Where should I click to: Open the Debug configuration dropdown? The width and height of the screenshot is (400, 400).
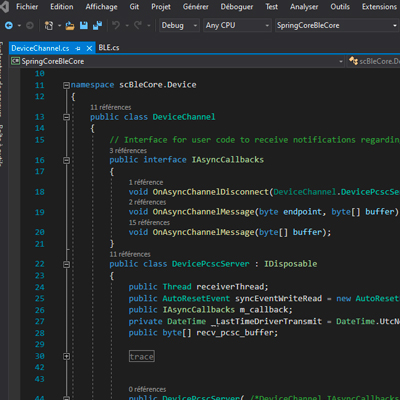pyautogui.click(x=179, y=25)
